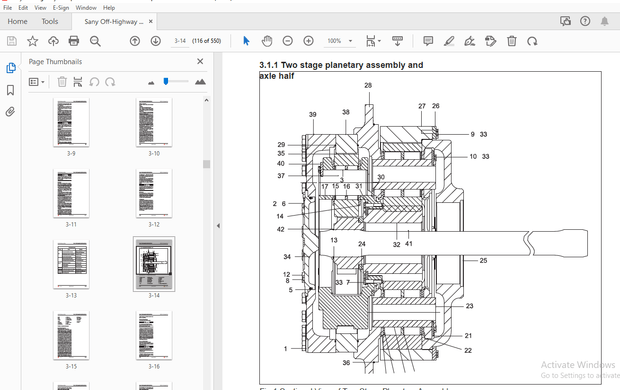This screenshot has width=620, height=390.
Task: Select page thumbnail 3-10
Action: [154, 122]
